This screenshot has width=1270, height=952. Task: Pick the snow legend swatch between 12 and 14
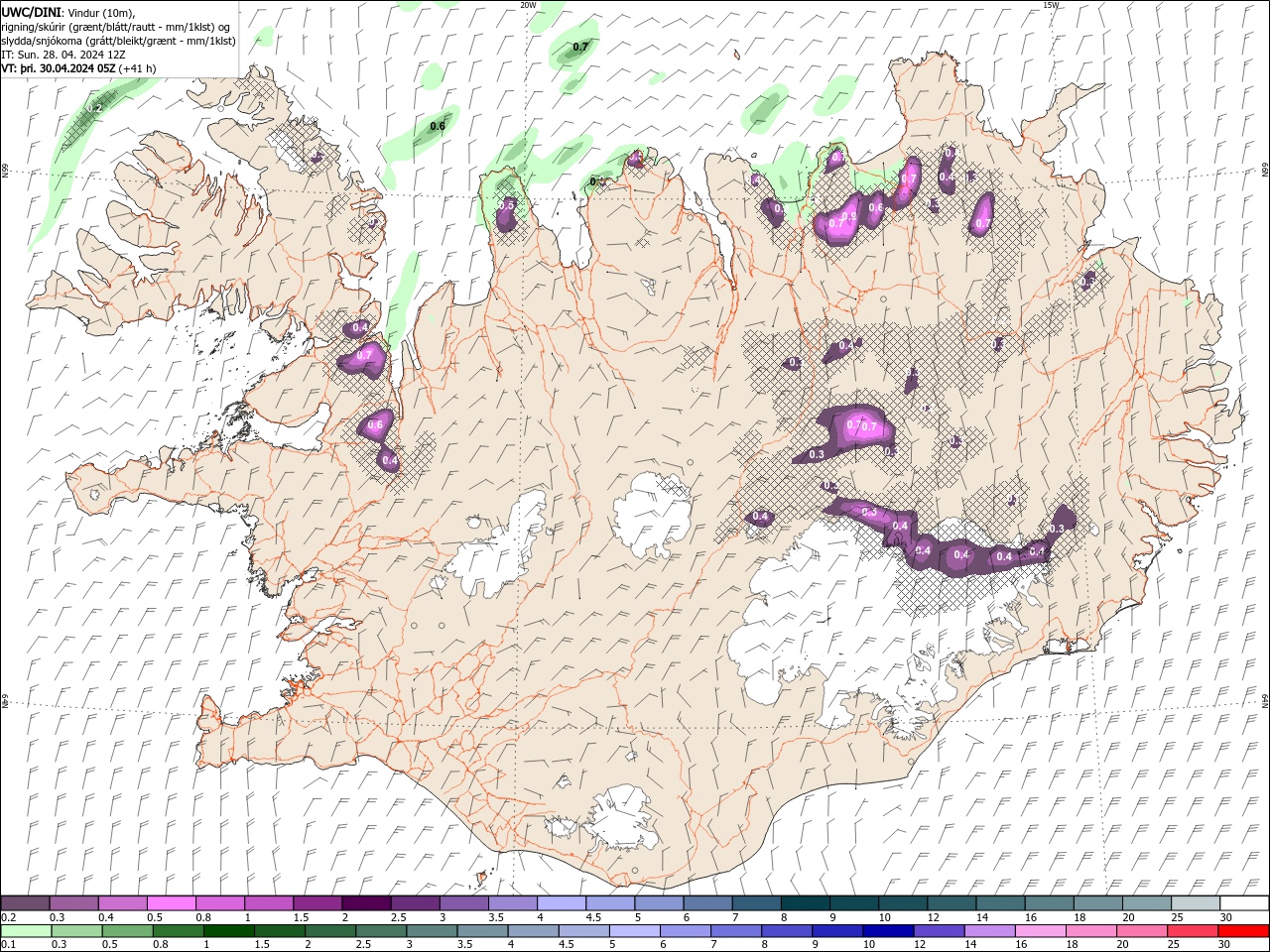point(951,903)
